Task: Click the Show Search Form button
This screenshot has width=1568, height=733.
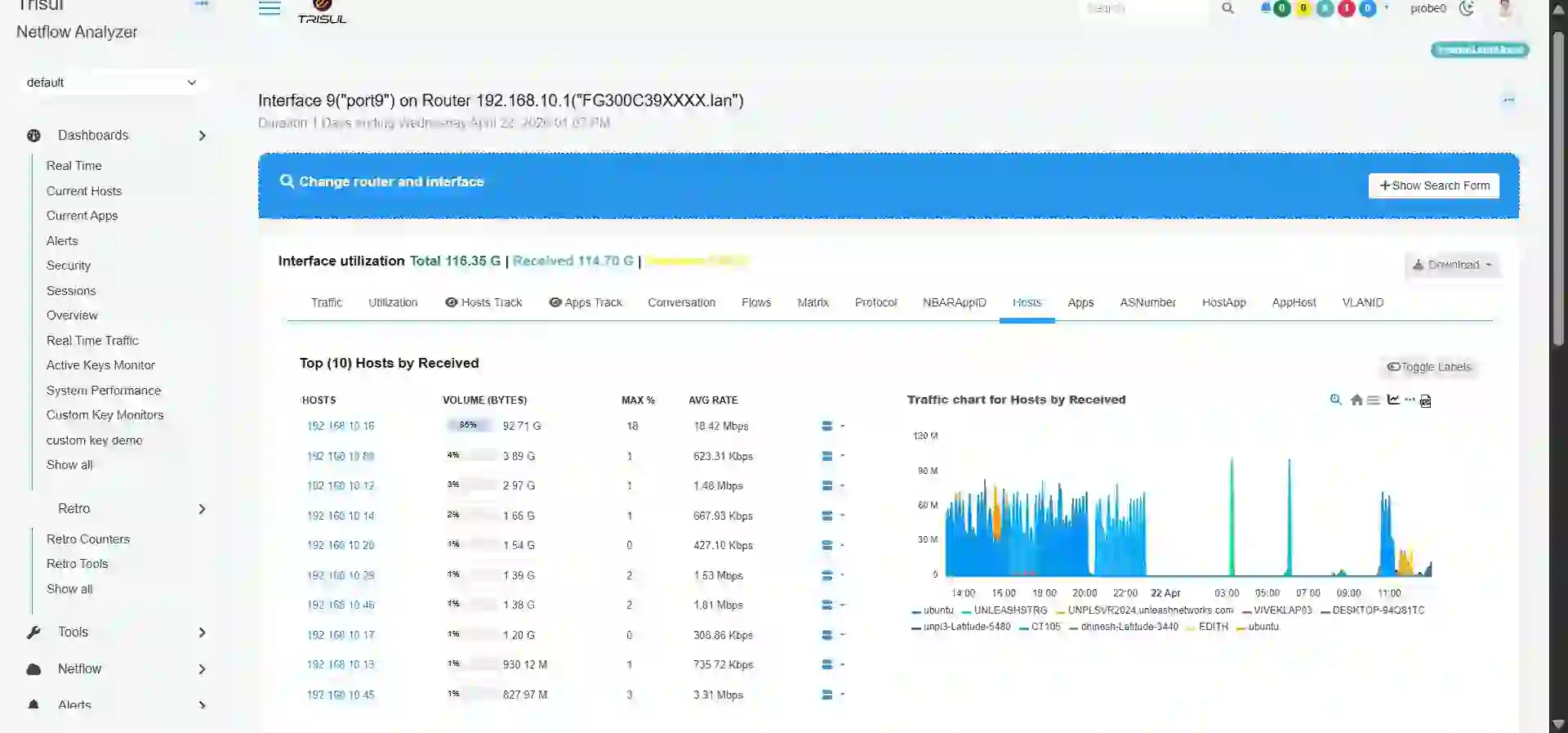Action: (x=1434, y=185)
